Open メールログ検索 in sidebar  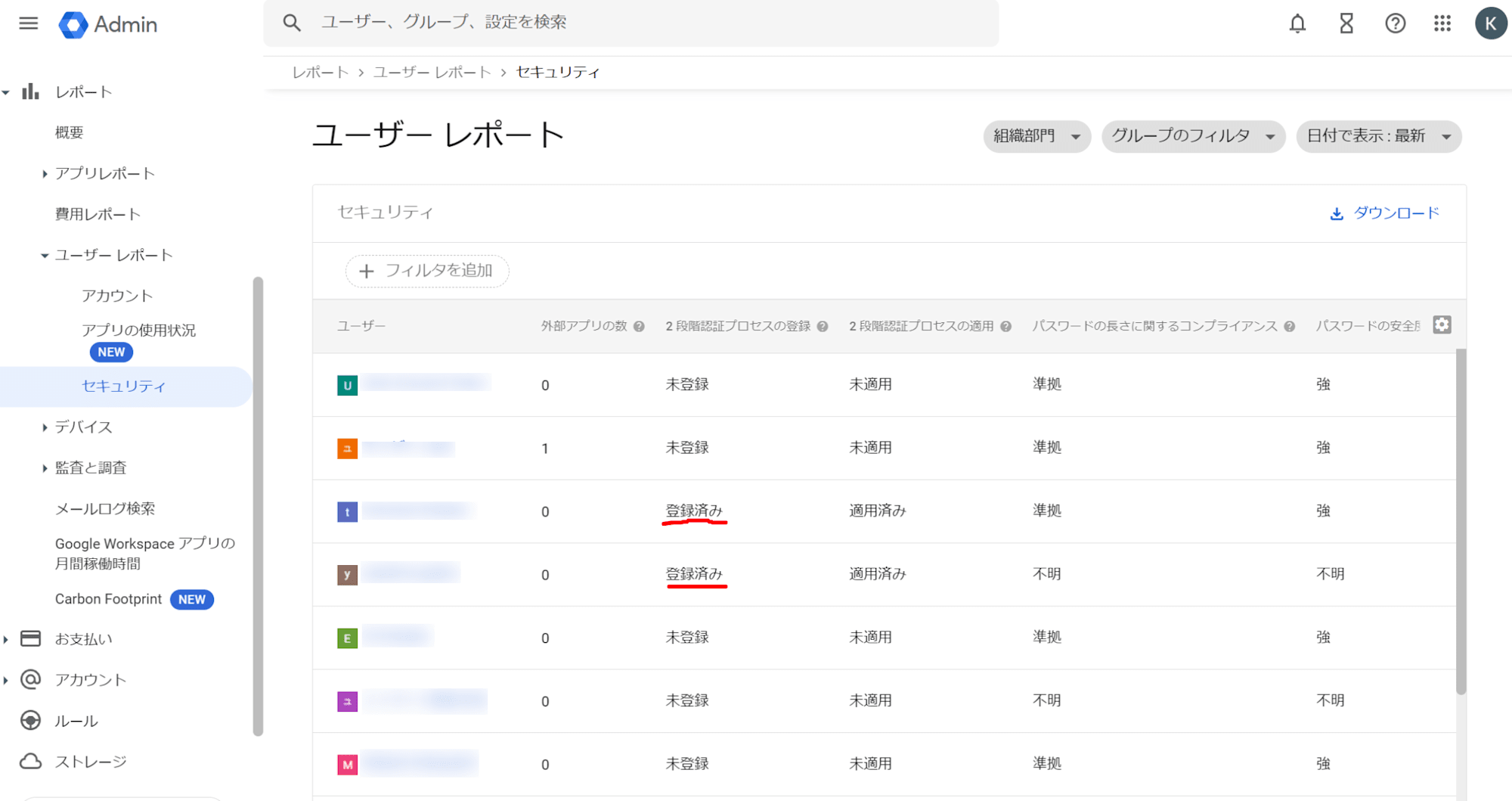point(104,508)
